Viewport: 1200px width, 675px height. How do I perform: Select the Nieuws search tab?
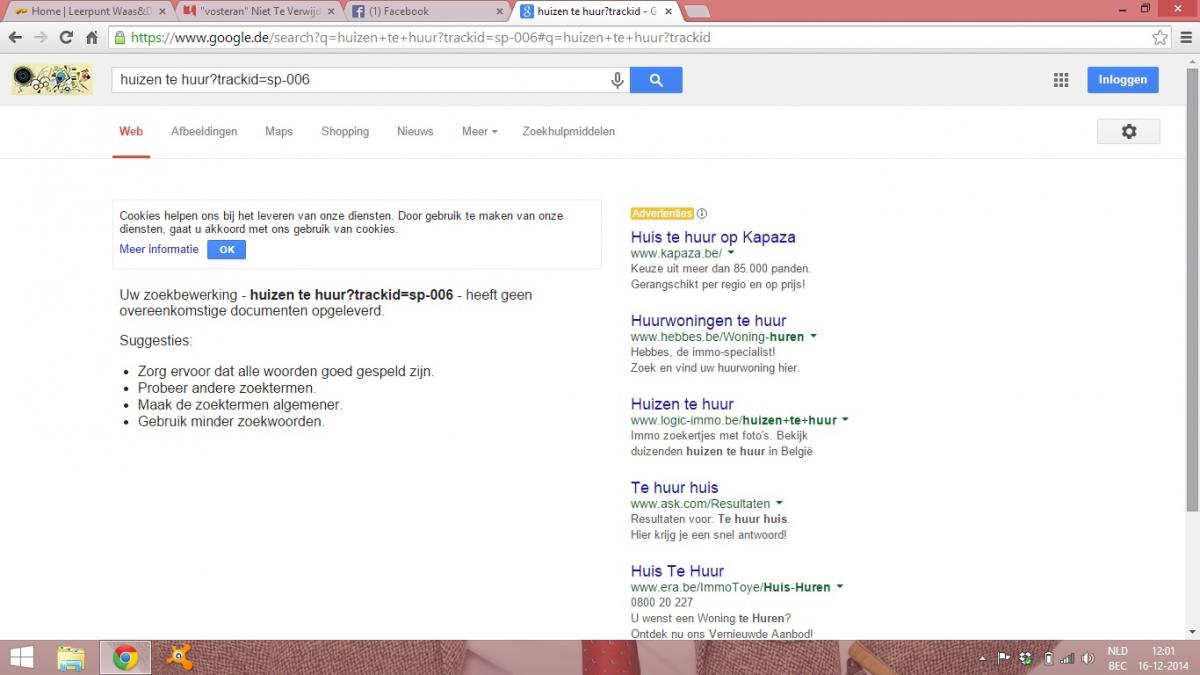click(415, 131)
